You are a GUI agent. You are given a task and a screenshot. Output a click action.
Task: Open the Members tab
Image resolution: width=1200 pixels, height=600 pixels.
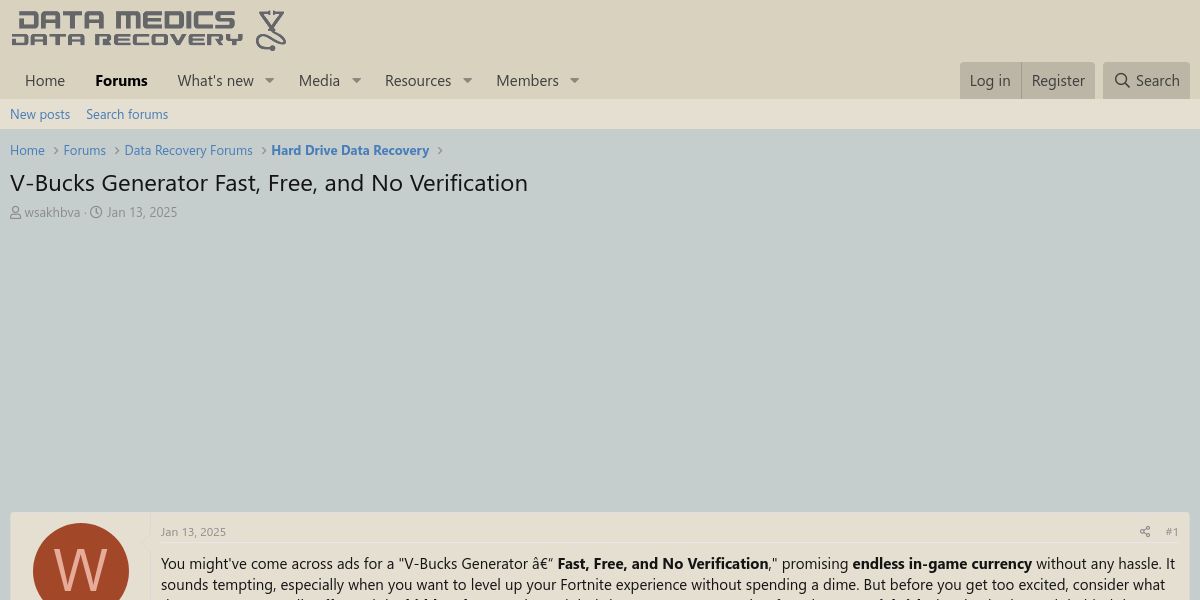(527, 81)
